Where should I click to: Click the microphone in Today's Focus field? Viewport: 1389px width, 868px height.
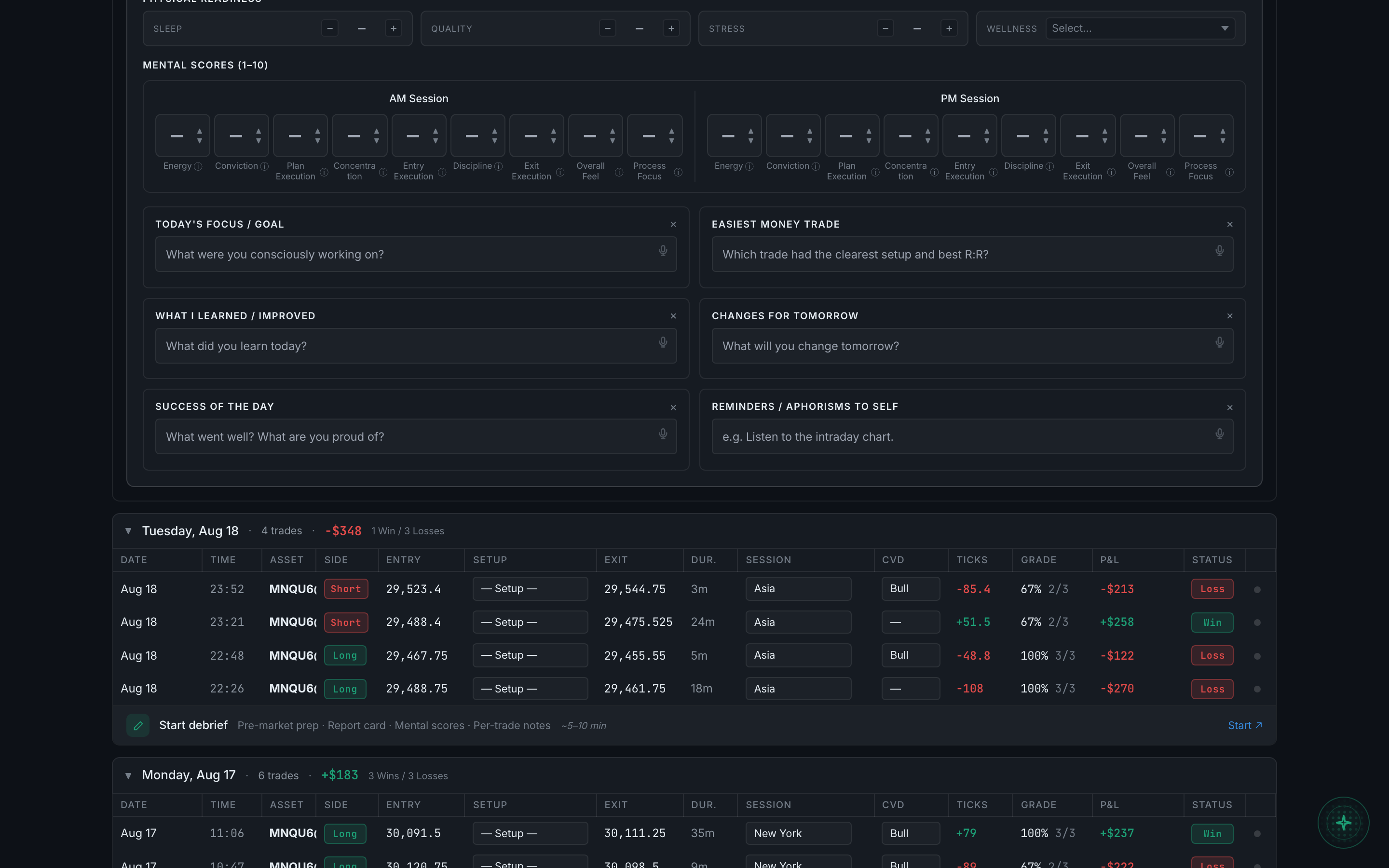[663, 251]
